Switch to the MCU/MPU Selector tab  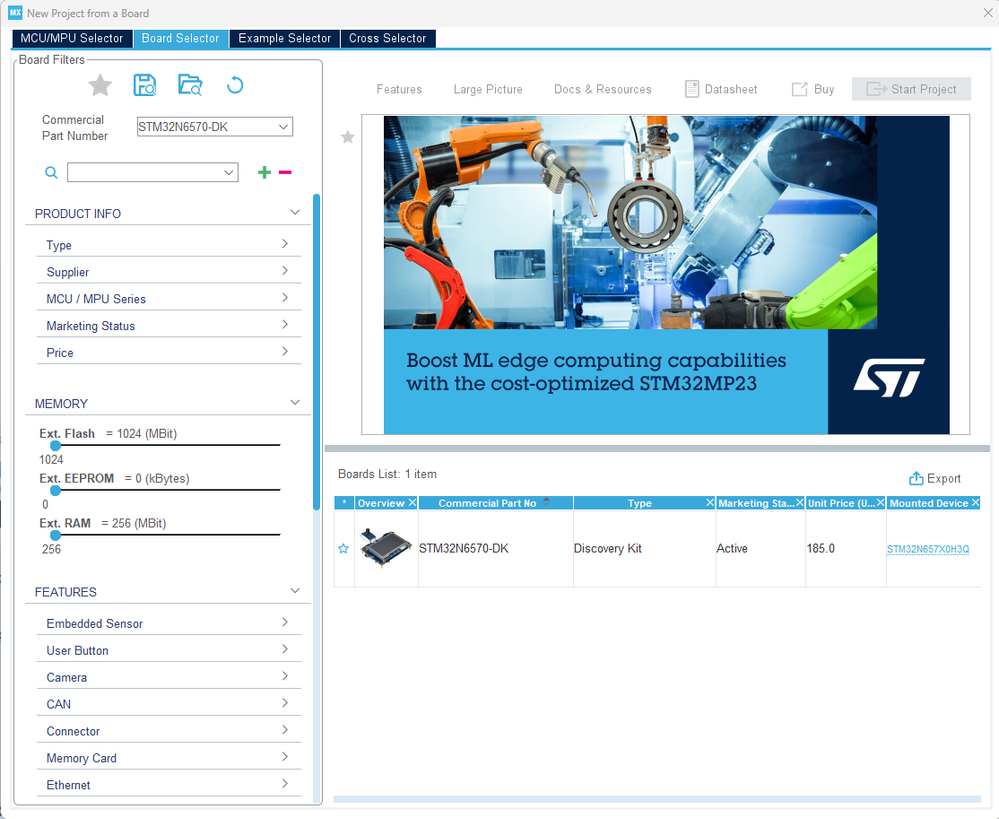[72, 38]
